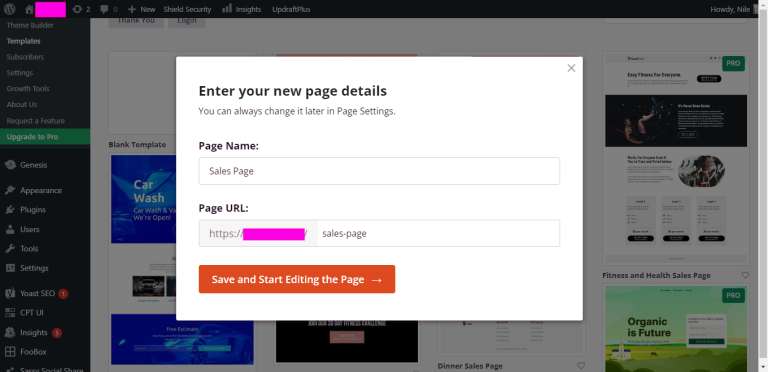Click the PRO badge on fitness template
Image resolution: width=768 pixels, height=372 pixels.
733,64
